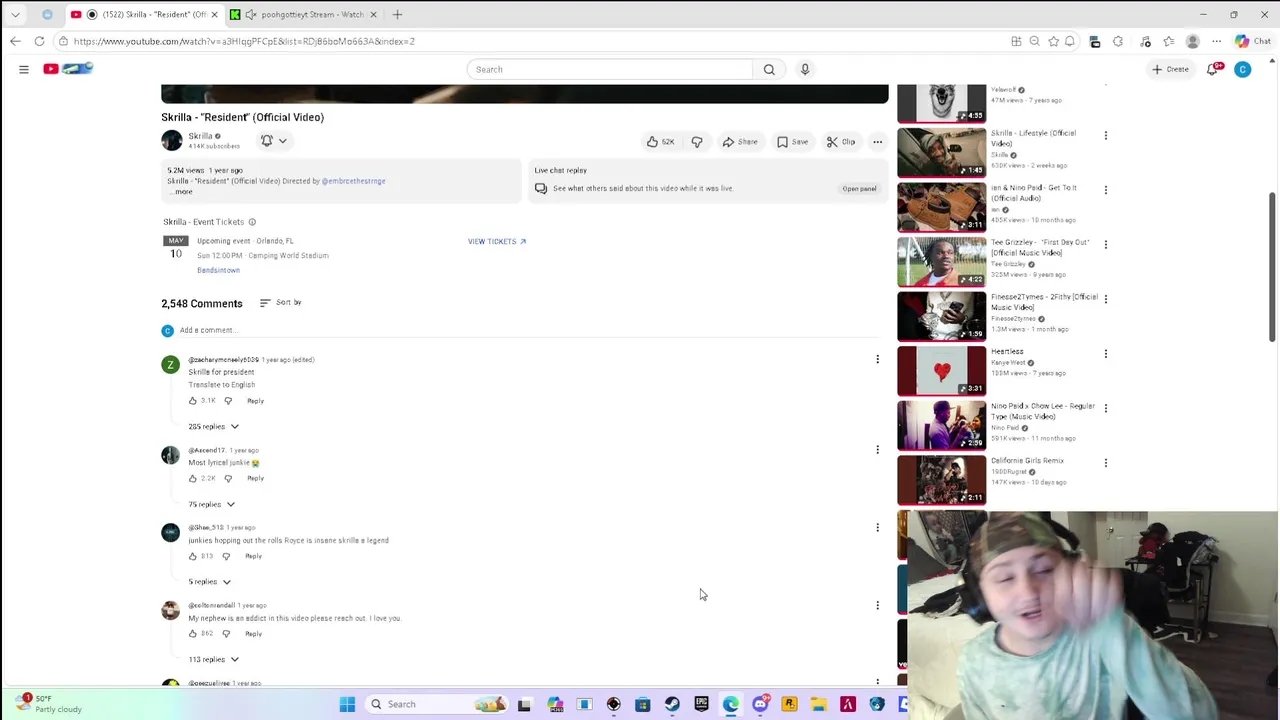Toggle the subscription notification bell for Skrilla
Image resolution: width=1280 pixels, height=720 pixels.
point(273,141)
